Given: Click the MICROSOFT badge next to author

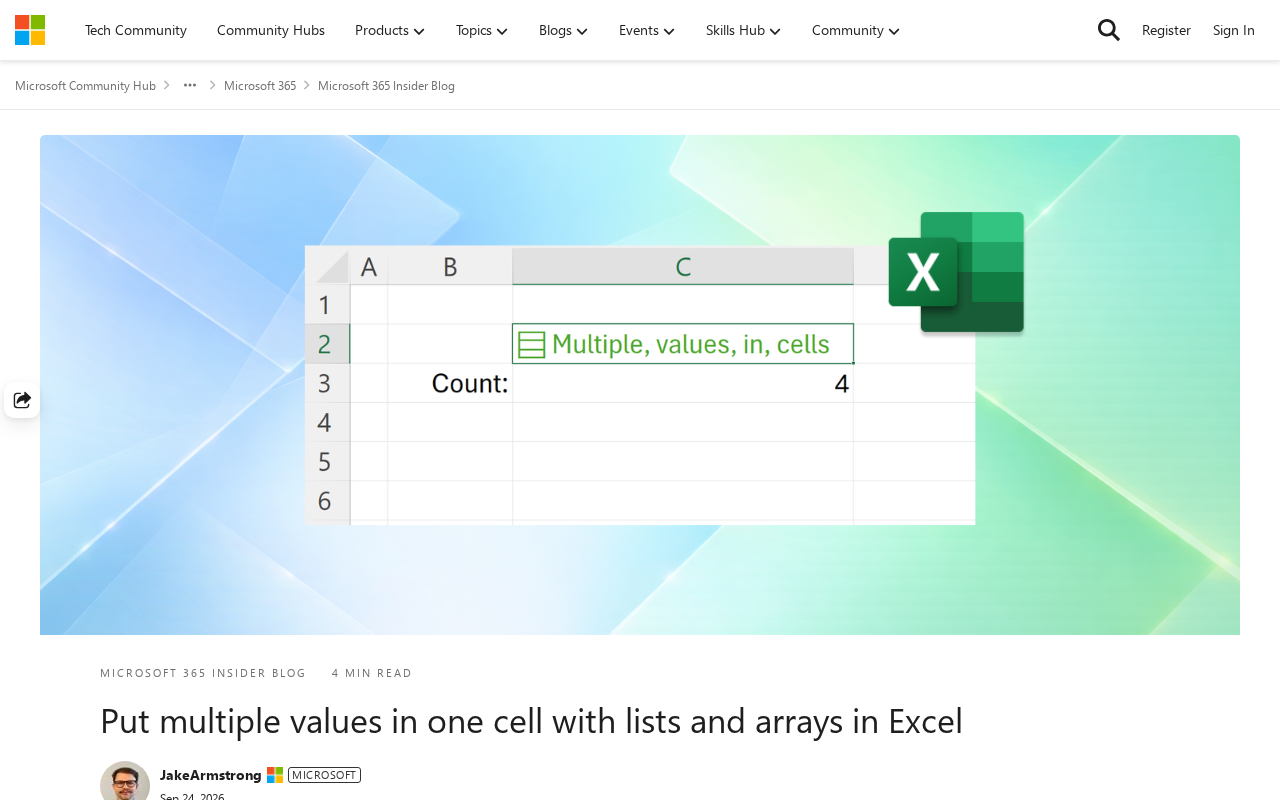Looking at the screenshot, I should (x=324, y=775).
